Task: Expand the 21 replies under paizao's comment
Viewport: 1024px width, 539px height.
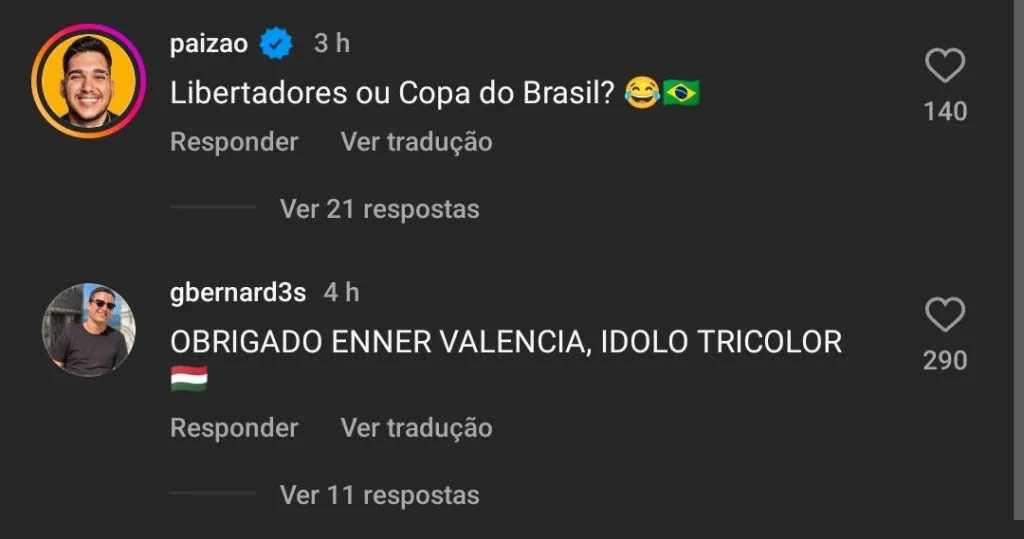Action: click(379, 209)
